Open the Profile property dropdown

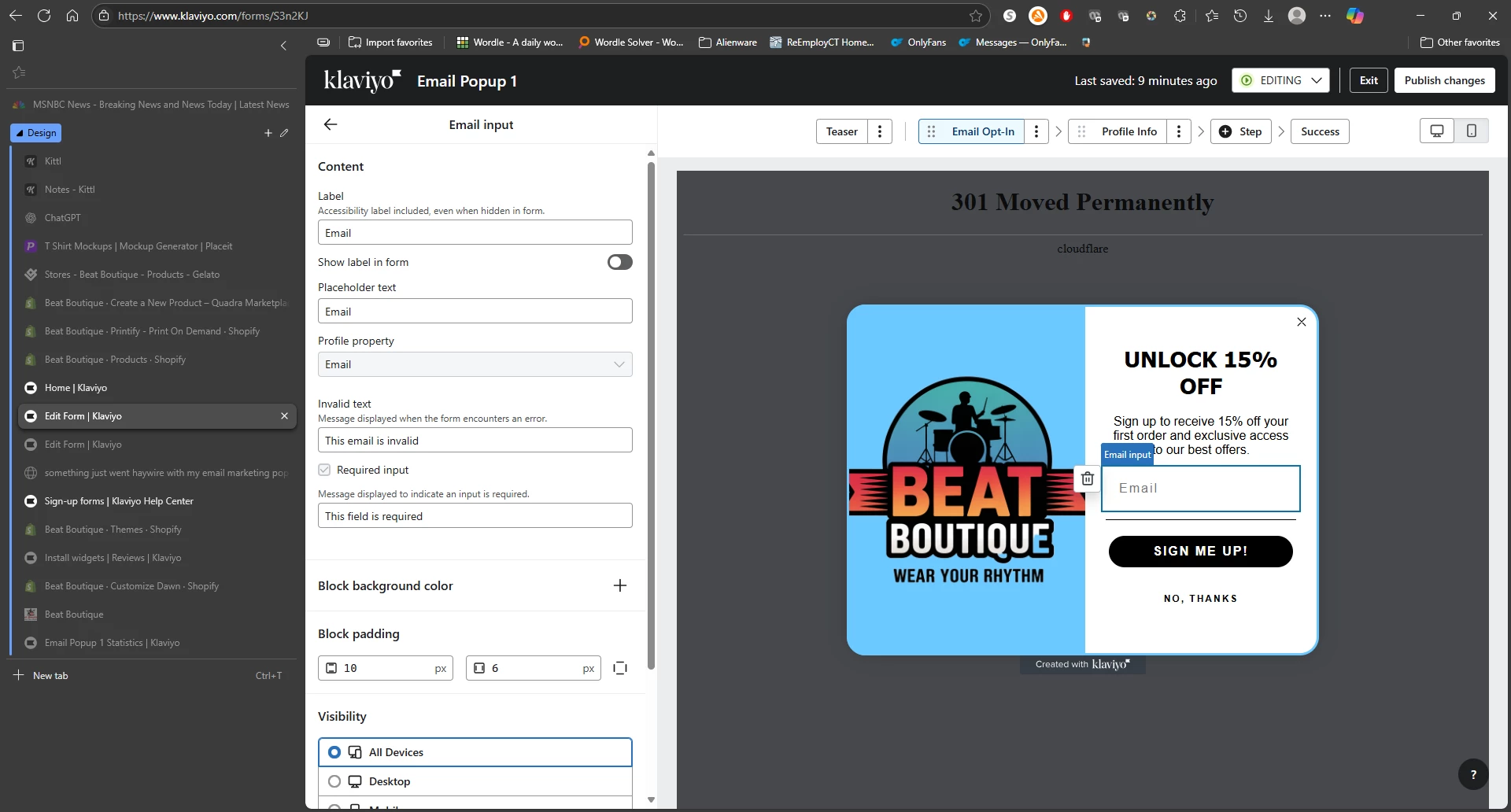pyautogui.click(x=475, y=364)
